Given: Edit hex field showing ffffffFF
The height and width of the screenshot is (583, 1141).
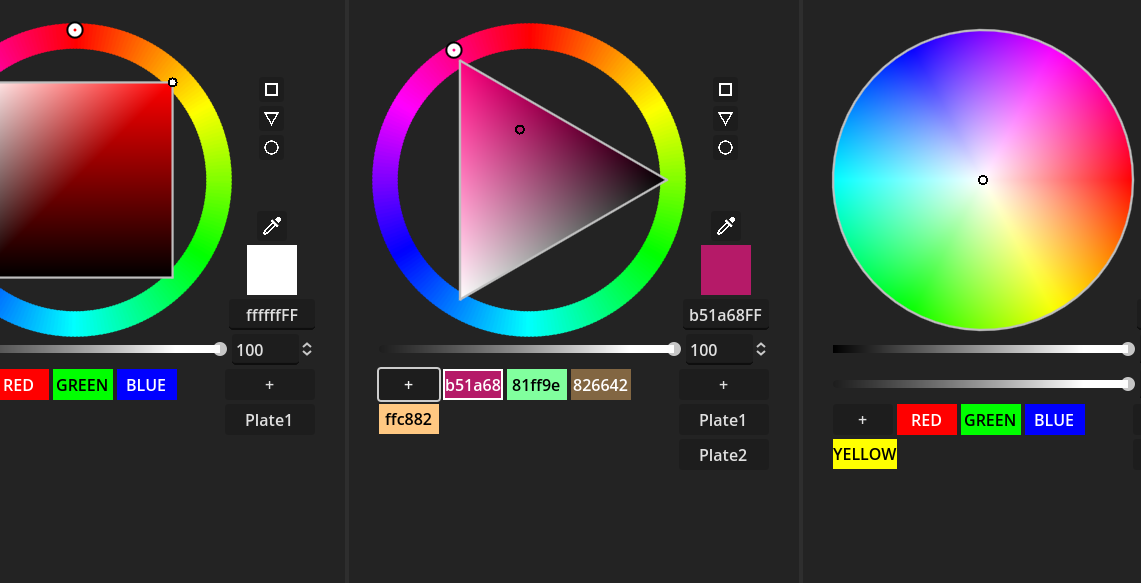Looking at the screenshot, I should coord(272,315).
